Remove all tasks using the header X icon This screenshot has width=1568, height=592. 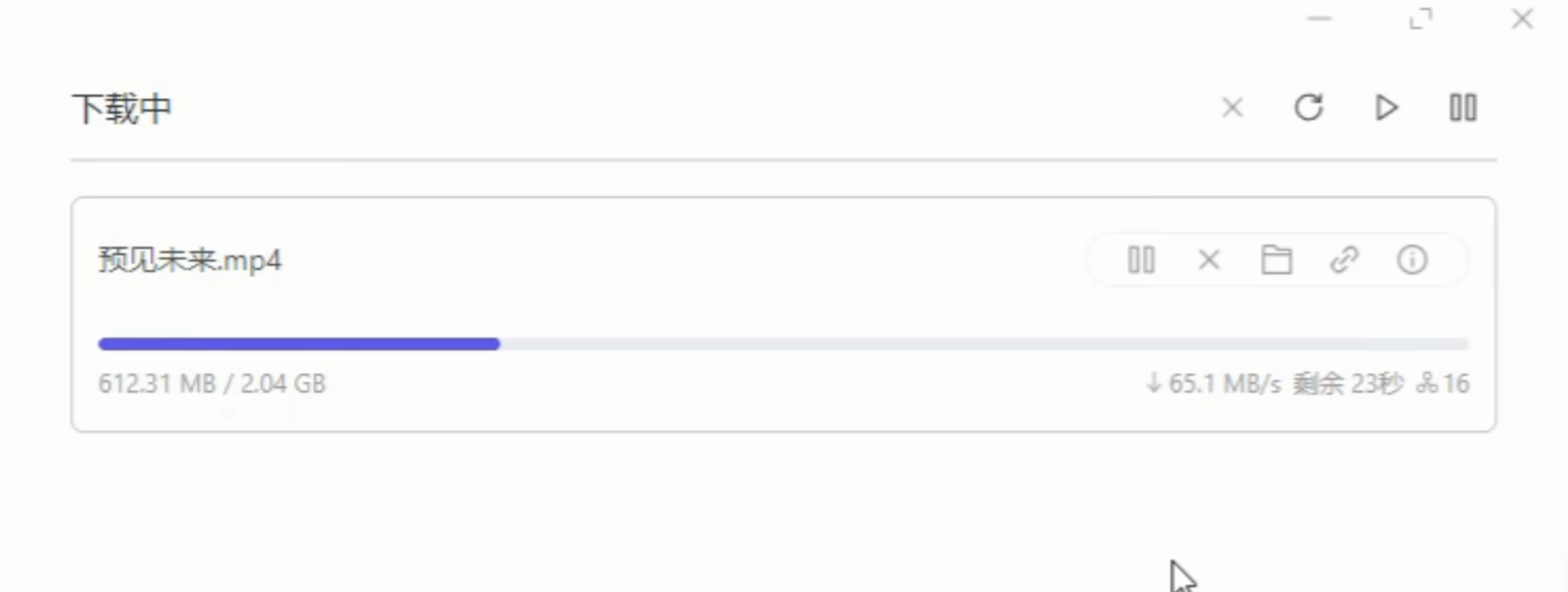click(1233, 108)
